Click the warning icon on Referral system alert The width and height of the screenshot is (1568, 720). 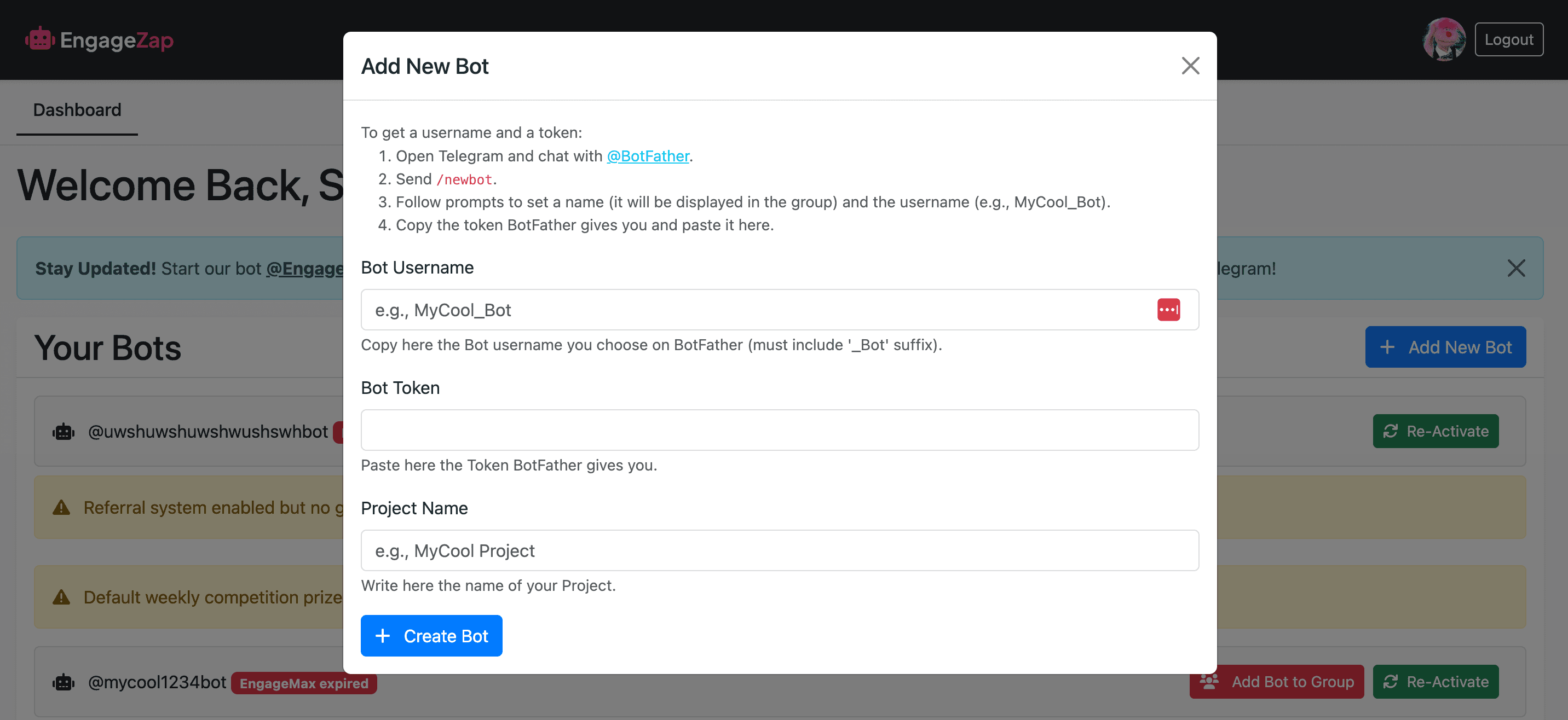point(61,507)
